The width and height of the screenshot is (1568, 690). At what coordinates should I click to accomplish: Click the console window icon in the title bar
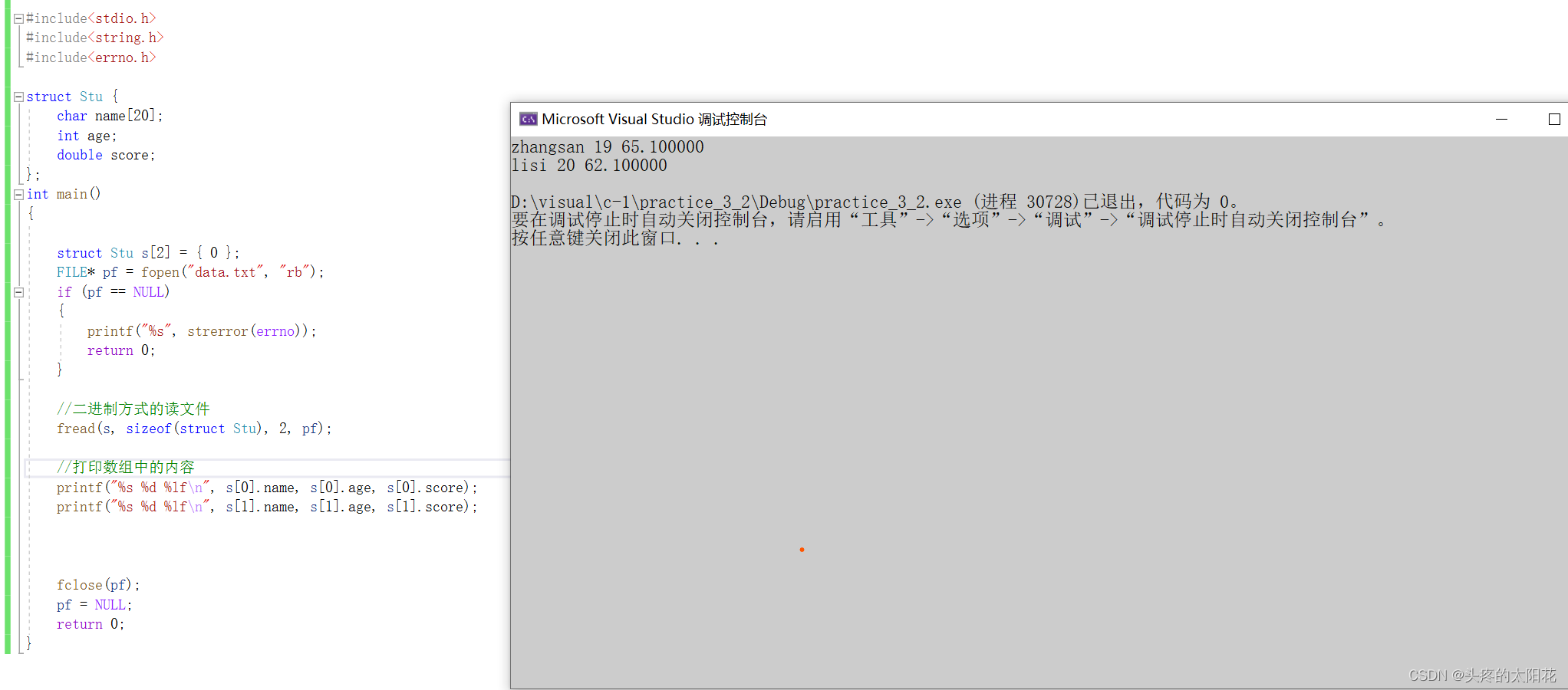click(528, 119)
